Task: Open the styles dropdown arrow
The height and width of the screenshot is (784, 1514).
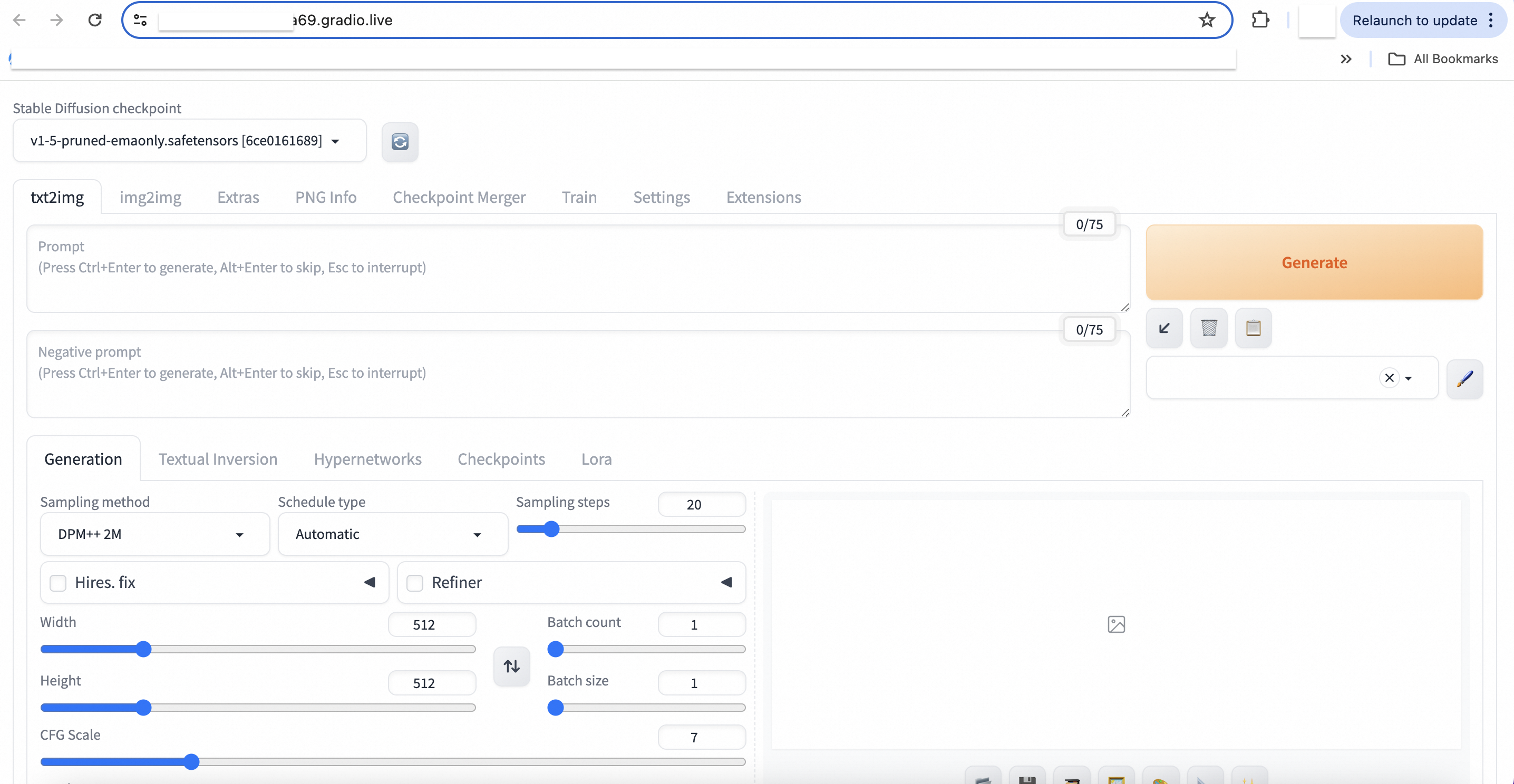Action: (x=1408, y=379)
